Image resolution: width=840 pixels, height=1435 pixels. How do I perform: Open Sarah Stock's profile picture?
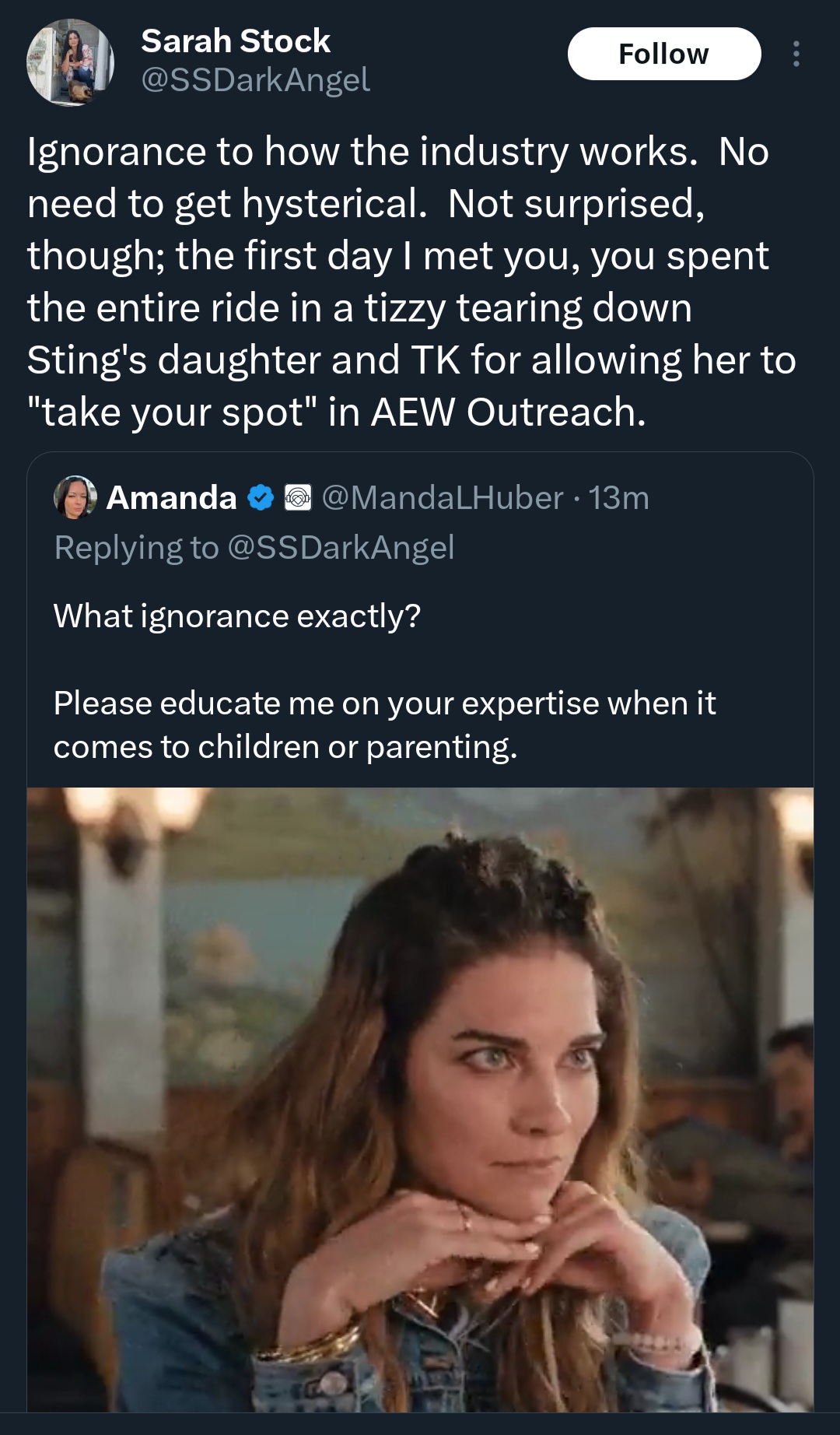(x=70, y=62)
